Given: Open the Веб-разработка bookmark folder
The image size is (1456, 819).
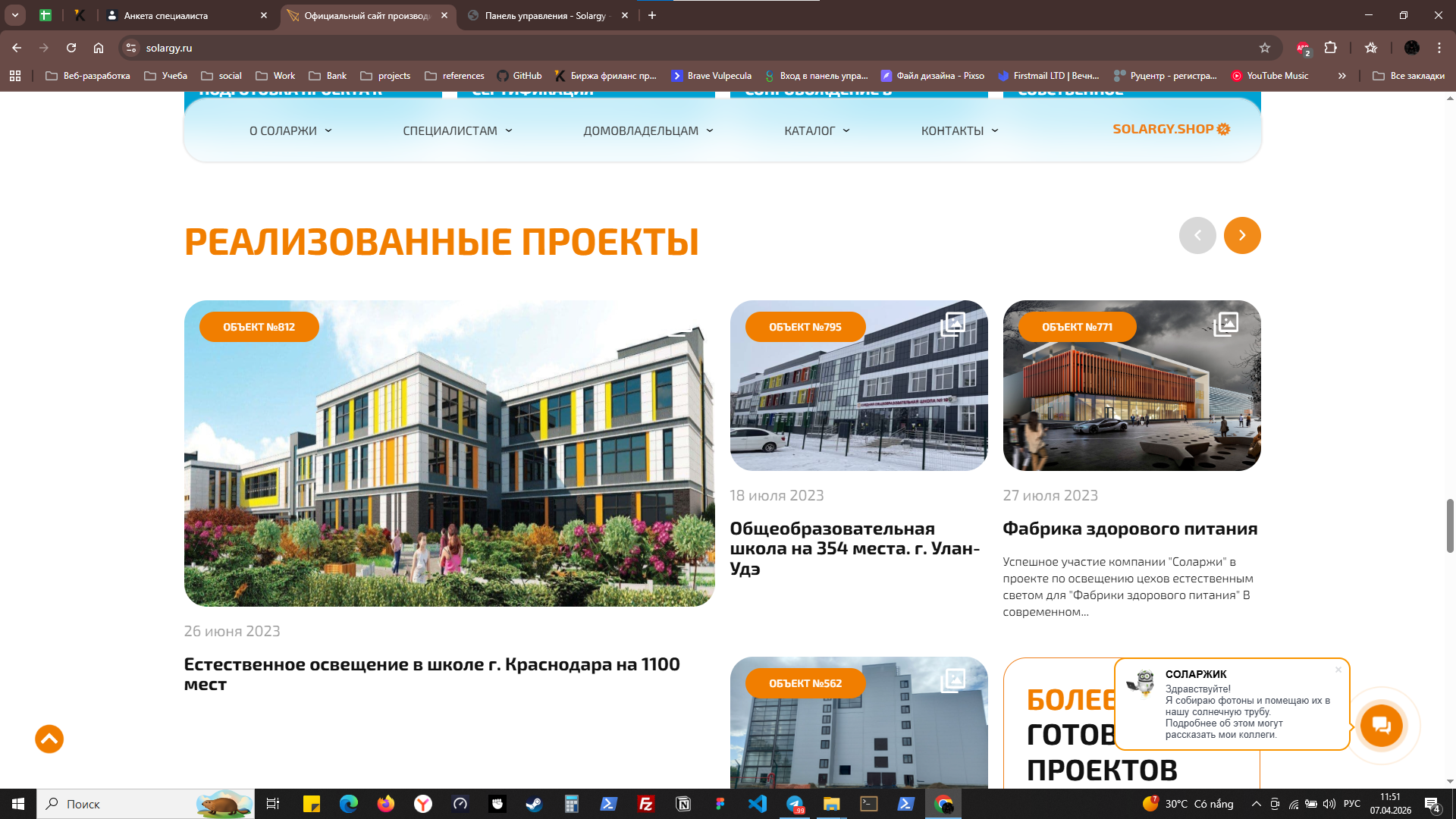Looking at the screenshot, I should [x=88, y=76].
